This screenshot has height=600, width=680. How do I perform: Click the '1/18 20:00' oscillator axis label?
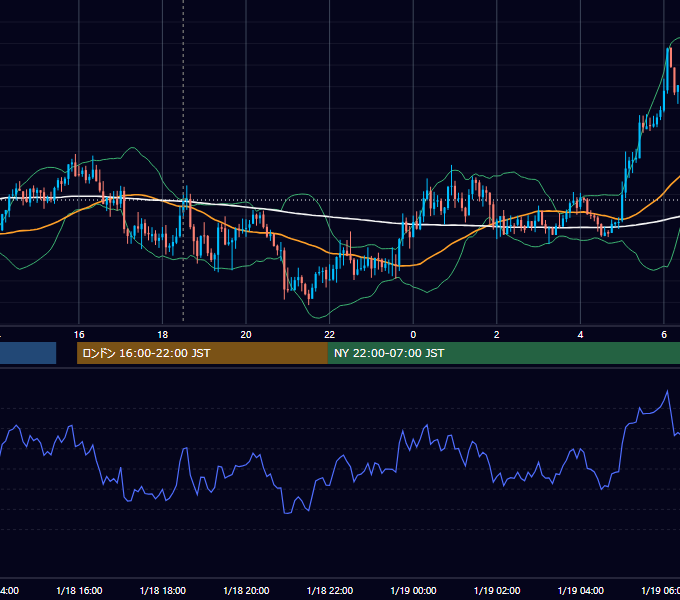(246, 591)
